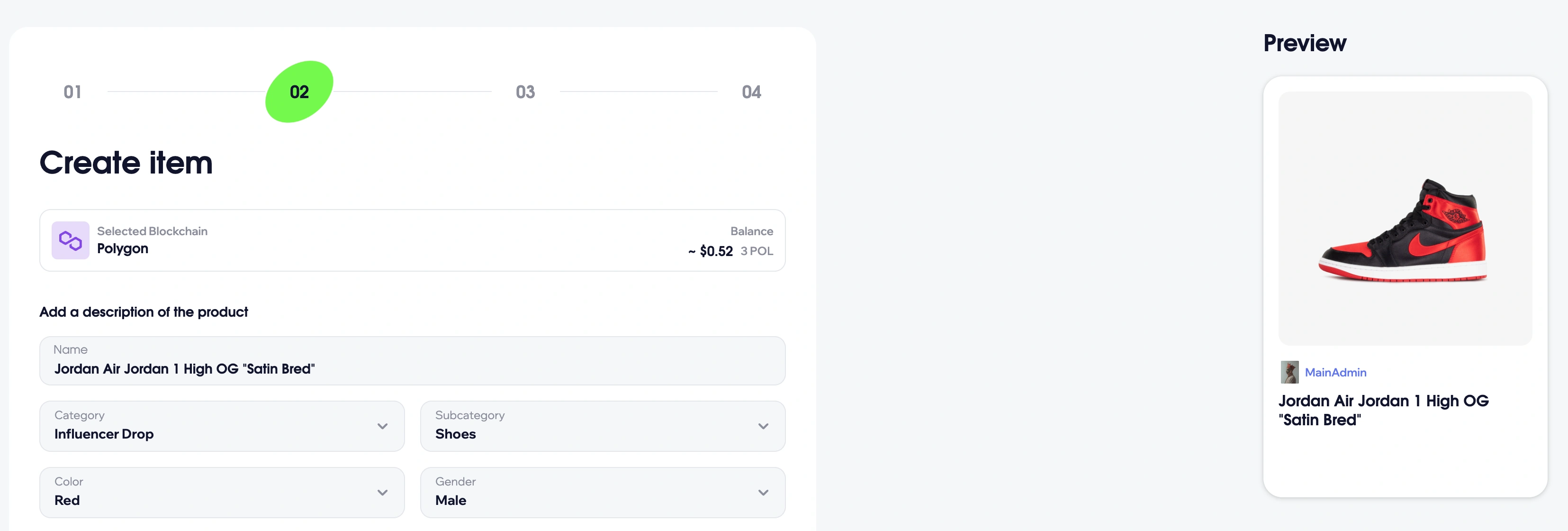
Task: Select the highlighted green step 02
Action: [299, 92]
